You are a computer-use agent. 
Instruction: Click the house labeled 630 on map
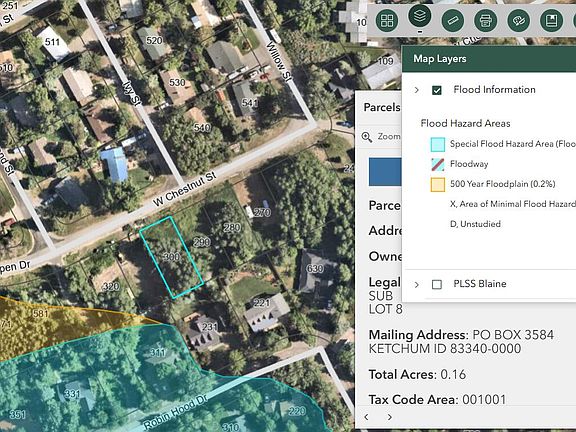click(316, 270)
